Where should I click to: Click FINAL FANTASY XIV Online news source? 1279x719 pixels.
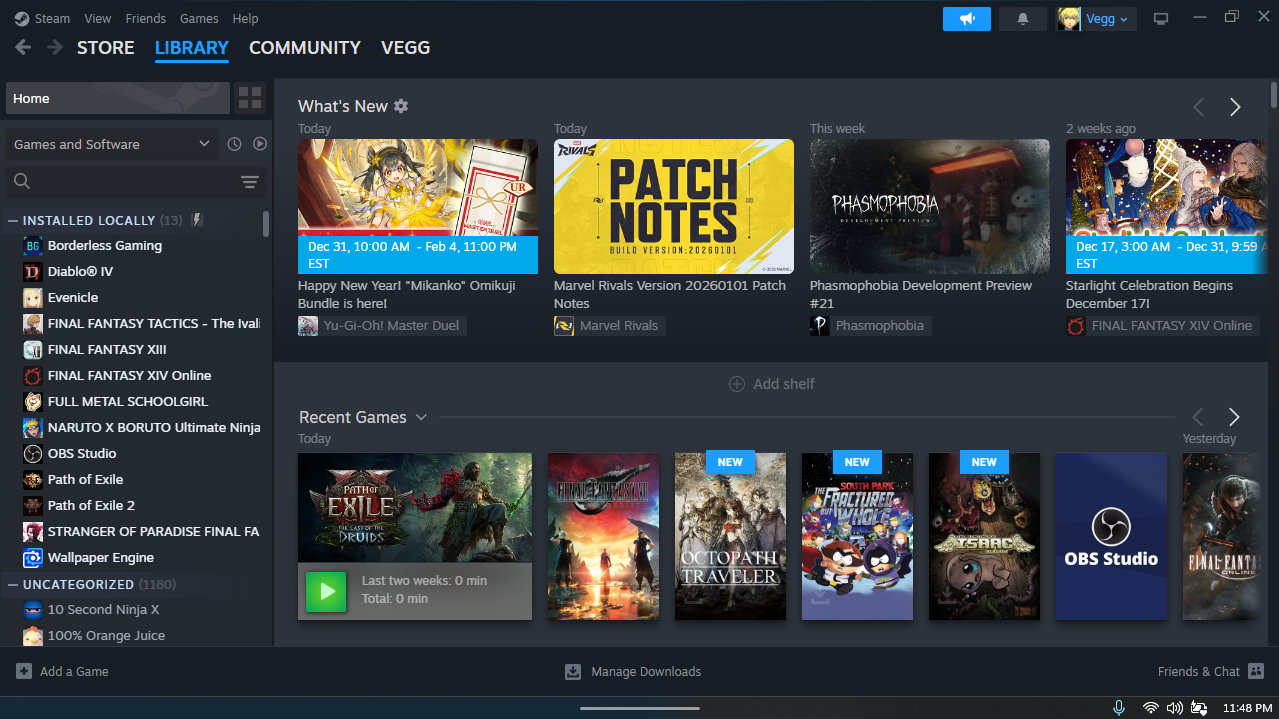coord(1172,326)
